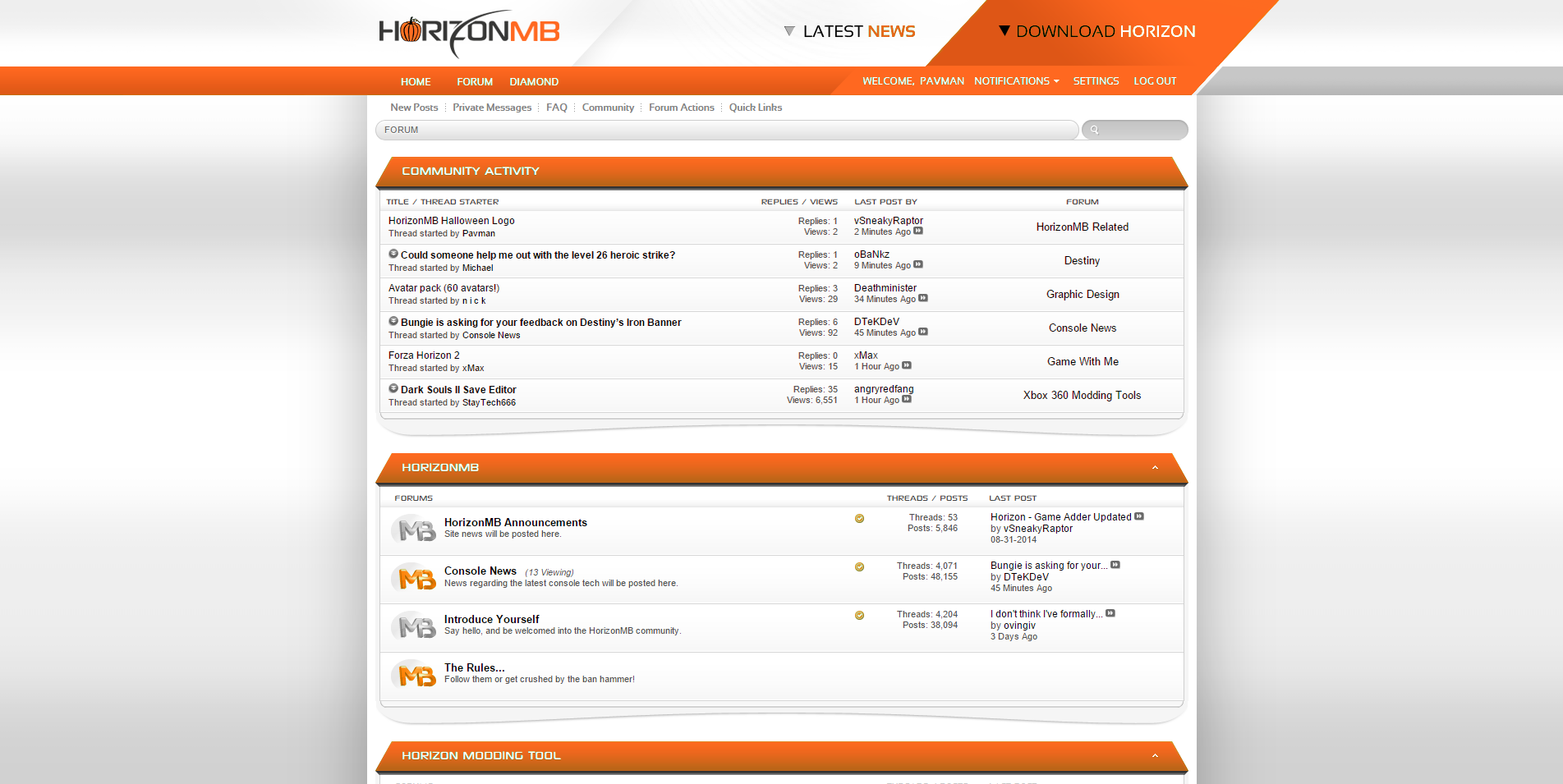This screenshot has width=1563, height=784.
Task: Open the Forum Actions menu
Action: 681,108
